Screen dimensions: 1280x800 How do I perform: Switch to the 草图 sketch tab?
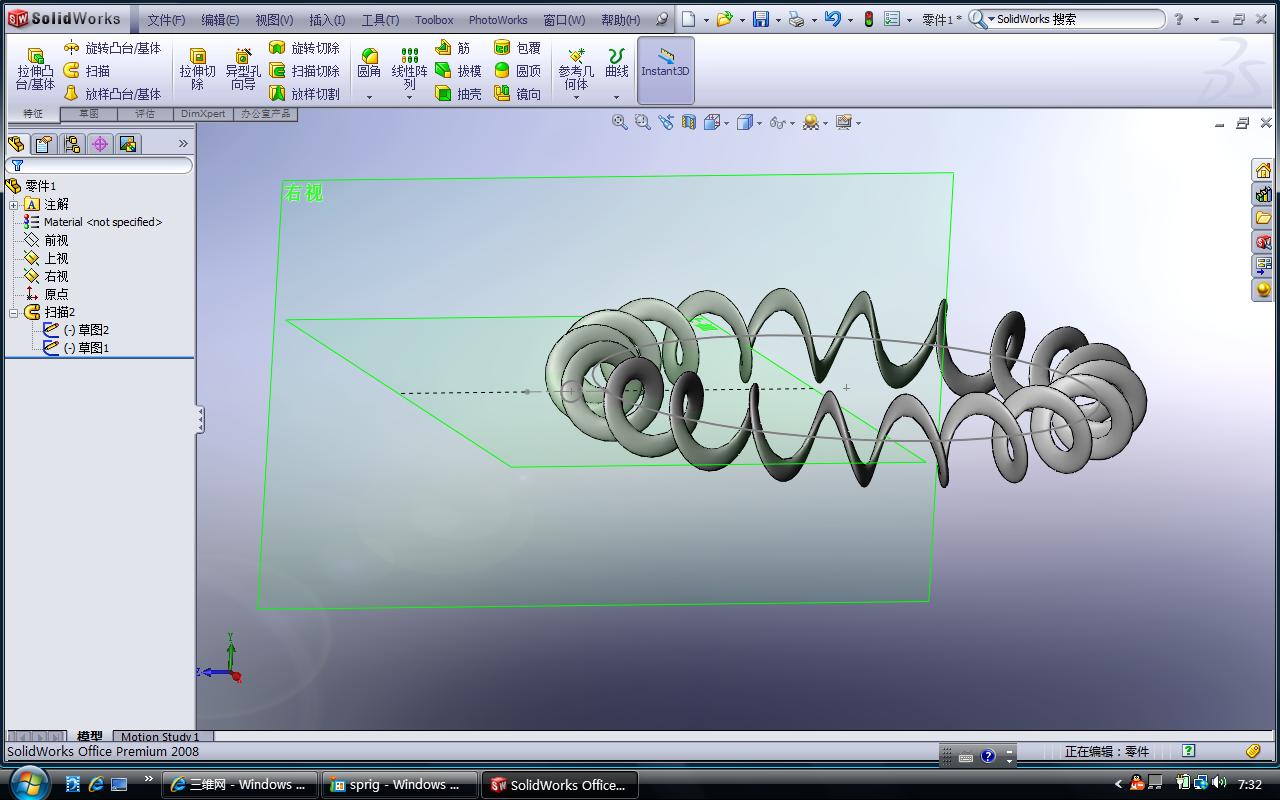[89, 114]
